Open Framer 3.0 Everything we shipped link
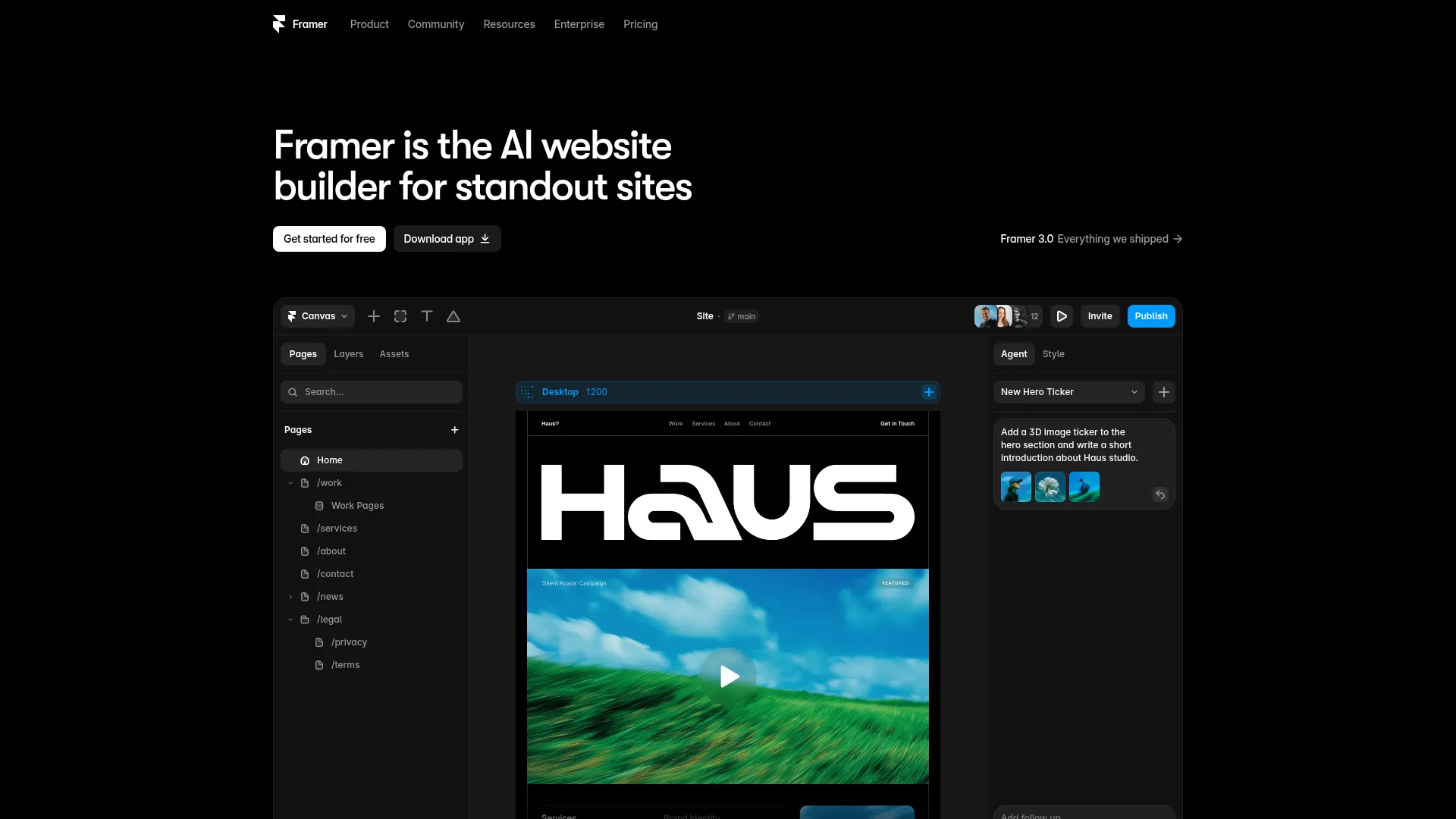The height and width of the screenshot is (819, 1456). (1091, 239)
